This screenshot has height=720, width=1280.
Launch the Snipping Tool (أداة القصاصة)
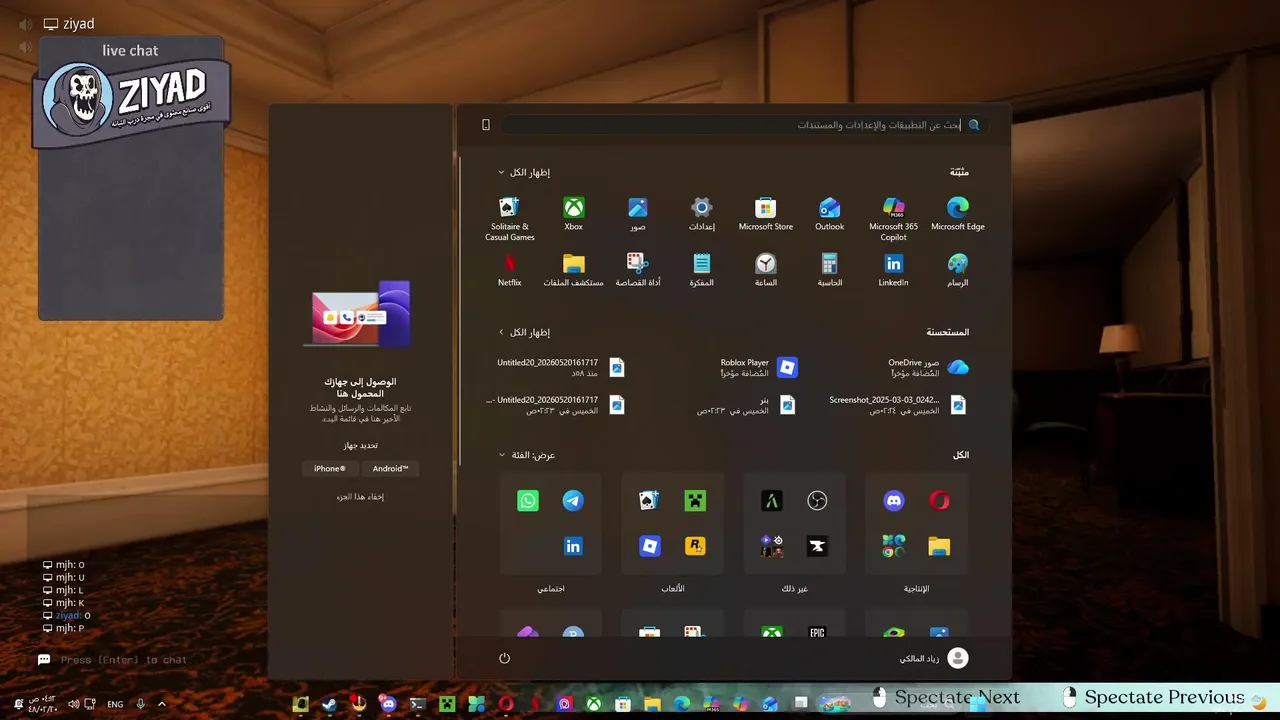637,270
